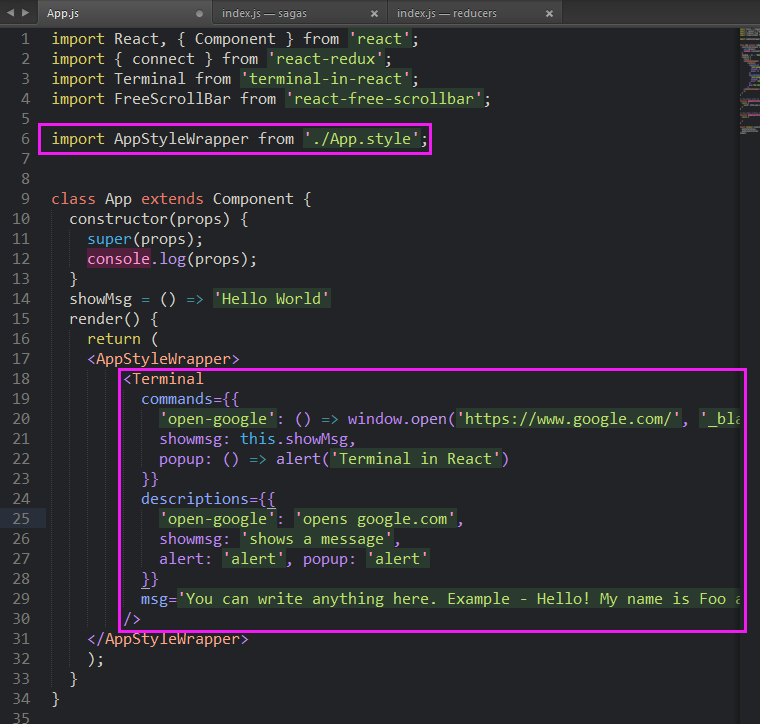Screen dimensions: 760x724
Task: Click the 'msg' attribute on line 29
Action: tap(154, 599)
